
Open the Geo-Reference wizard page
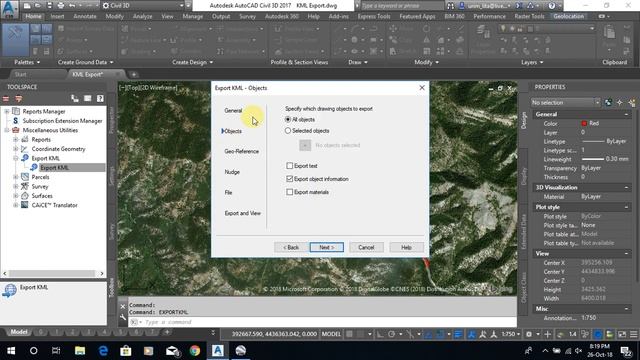[242, 151]
